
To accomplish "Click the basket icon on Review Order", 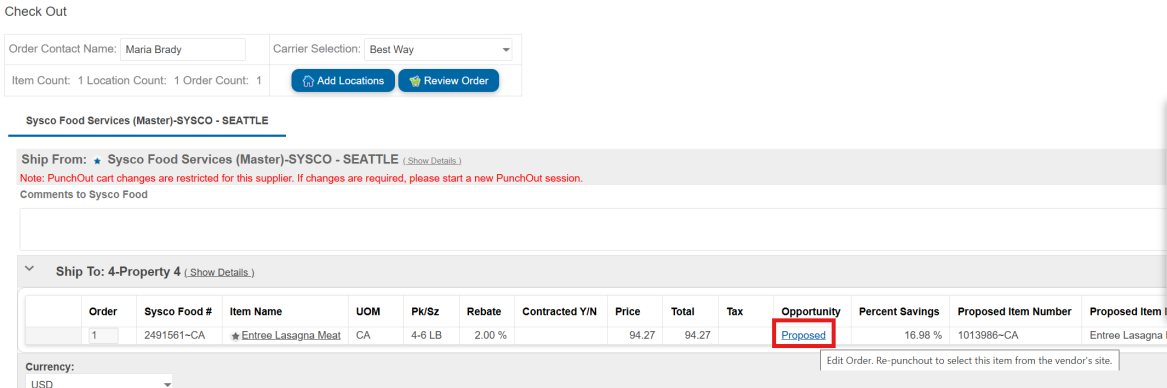I will (x=415, y=80).
